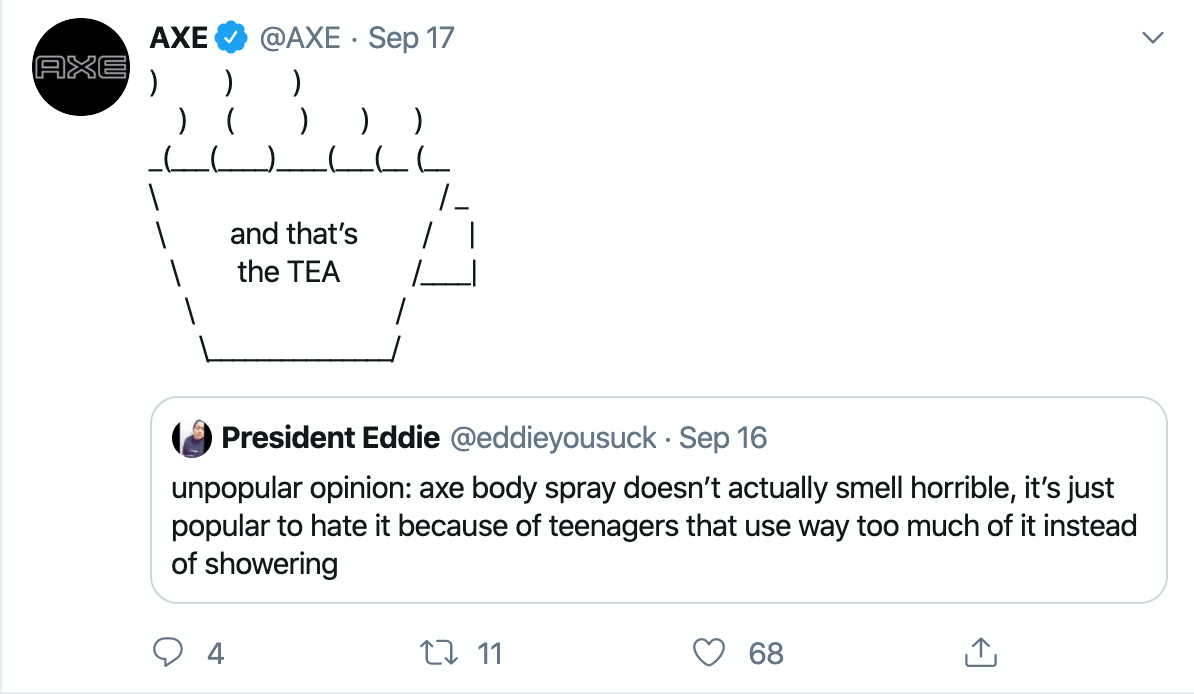Open AXE's profile picture

click(80, 66)
